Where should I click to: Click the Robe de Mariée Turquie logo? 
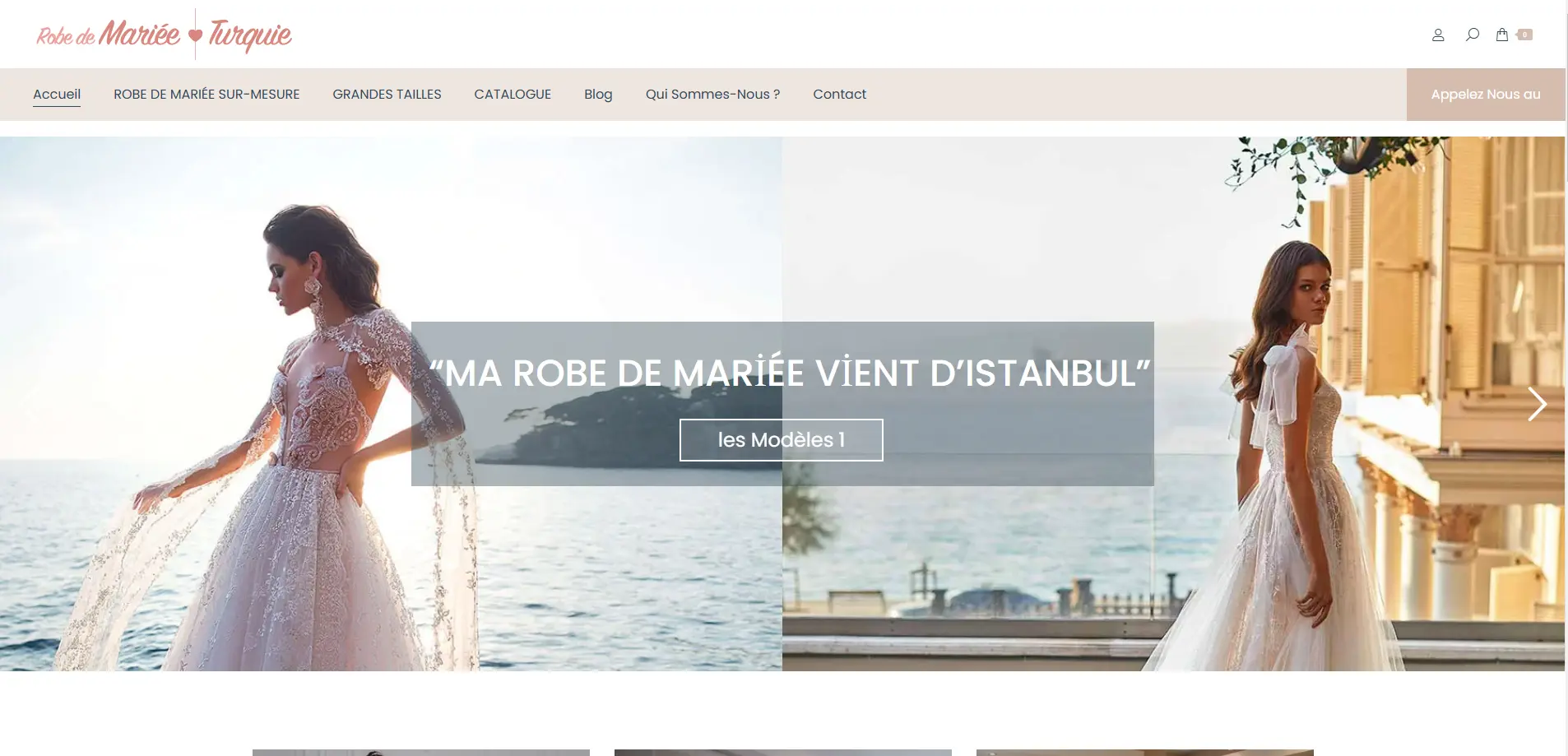164,35
